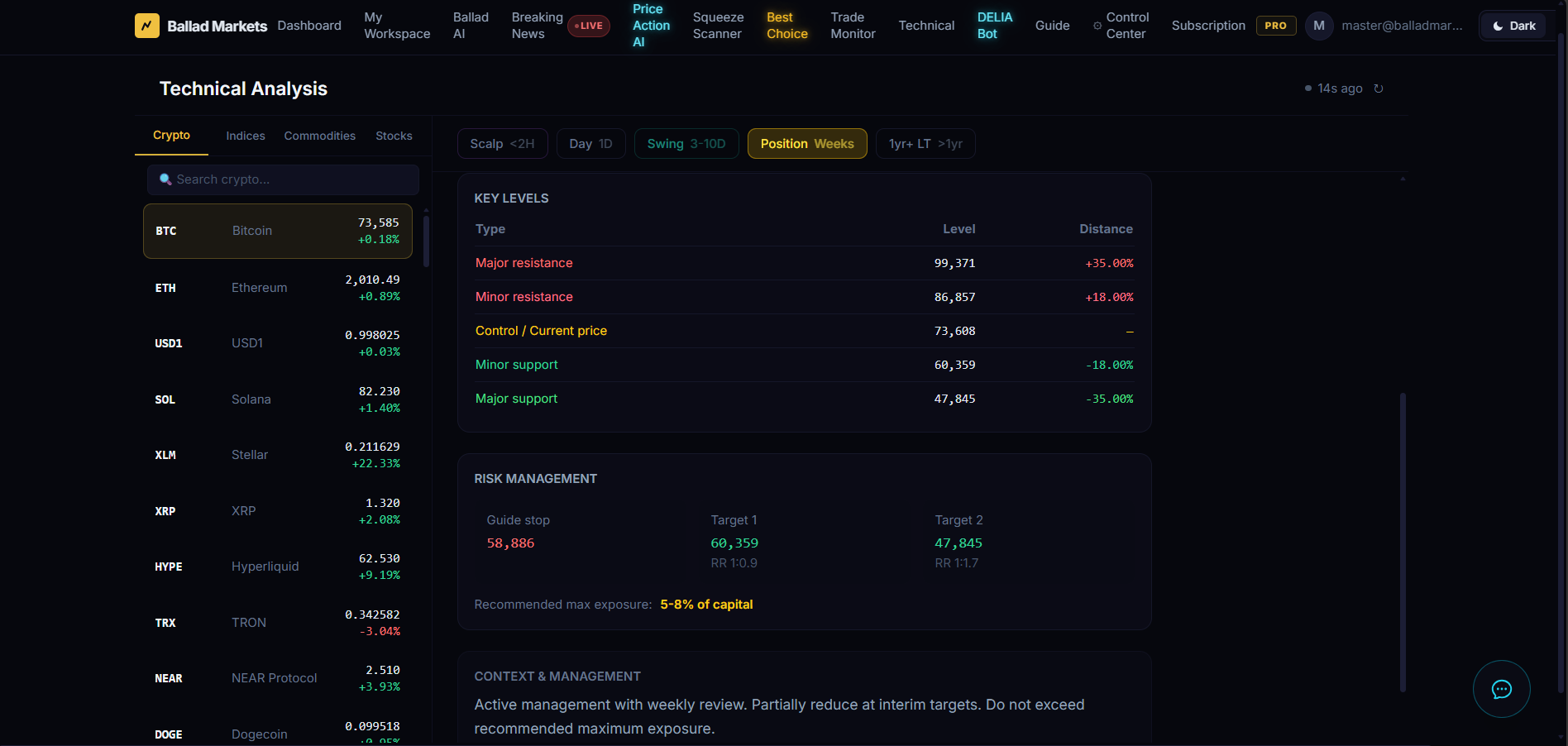Switch to the Indices tab
The height and width of the screenshot is (746, 1568).
coord(246,136)
